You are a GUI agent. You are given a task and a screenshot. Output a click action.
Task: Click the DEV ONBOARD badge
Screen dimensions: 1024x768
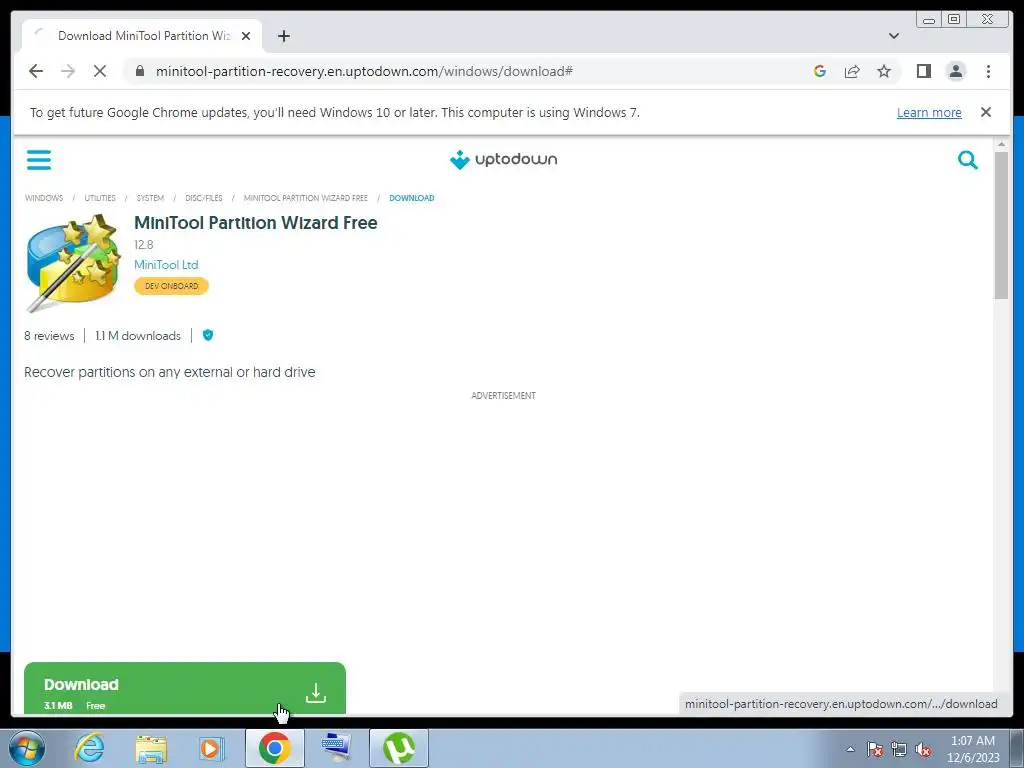tap(171, 286)
